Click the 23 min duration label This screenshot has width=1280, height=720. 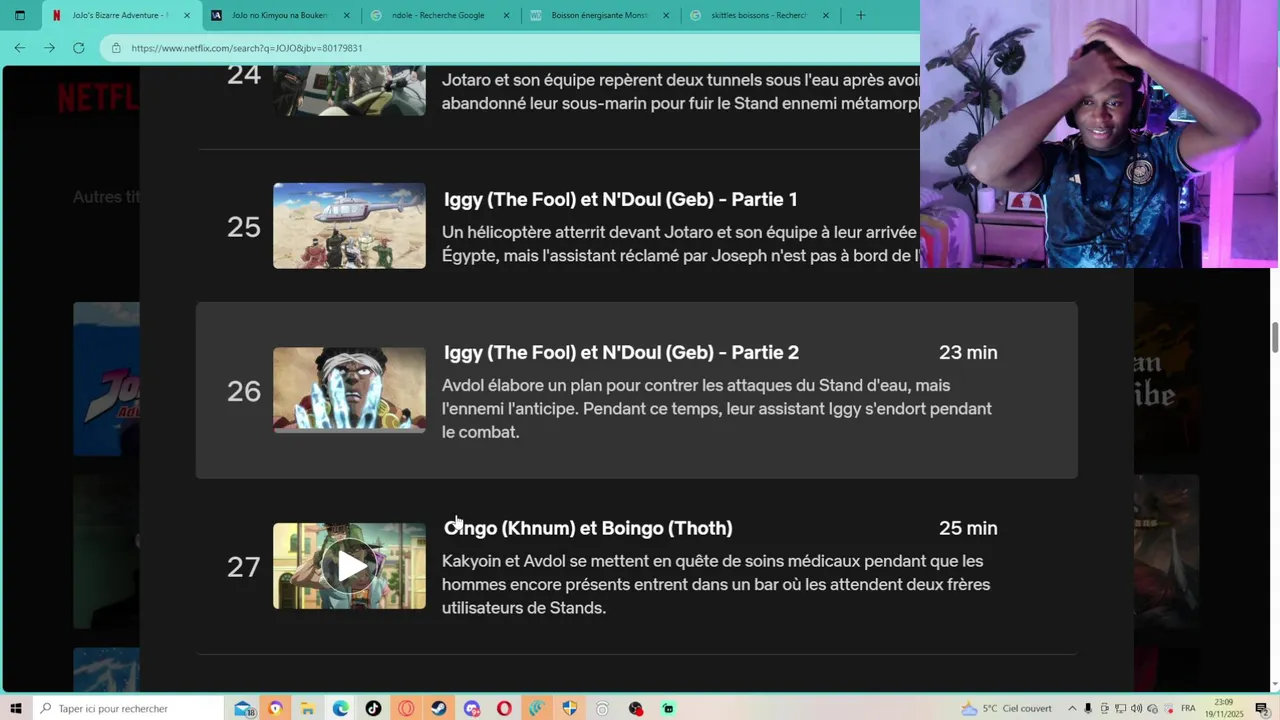pos(968,352)
